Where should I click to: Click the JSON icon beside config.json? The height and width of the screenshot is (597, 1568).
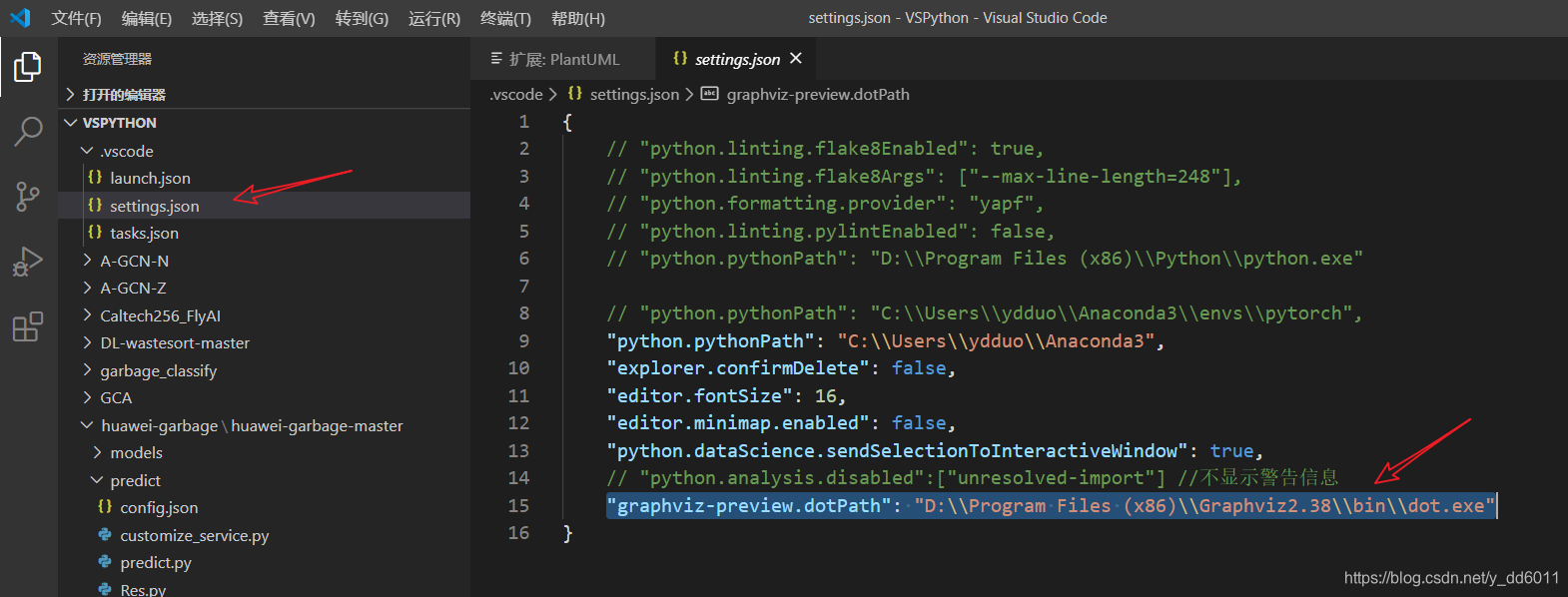[x=105, y=506]
